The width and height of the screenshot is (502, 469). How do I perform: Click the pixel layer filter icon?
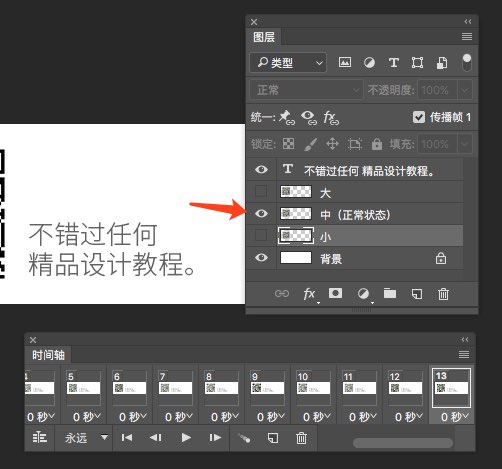point(345,62)
